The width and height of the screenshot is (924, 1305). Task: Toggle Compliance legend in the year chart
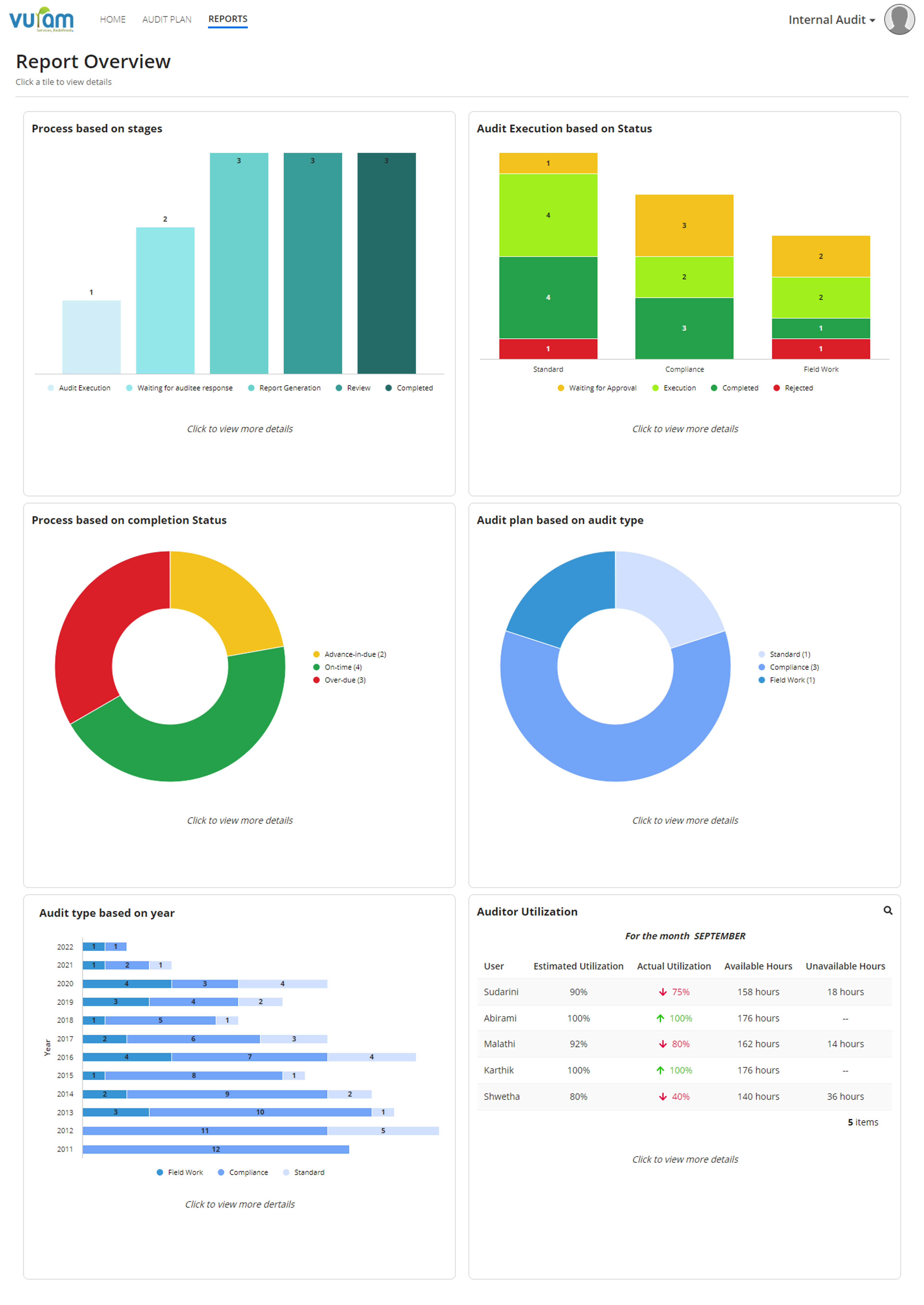click(x=243, y=1172)
